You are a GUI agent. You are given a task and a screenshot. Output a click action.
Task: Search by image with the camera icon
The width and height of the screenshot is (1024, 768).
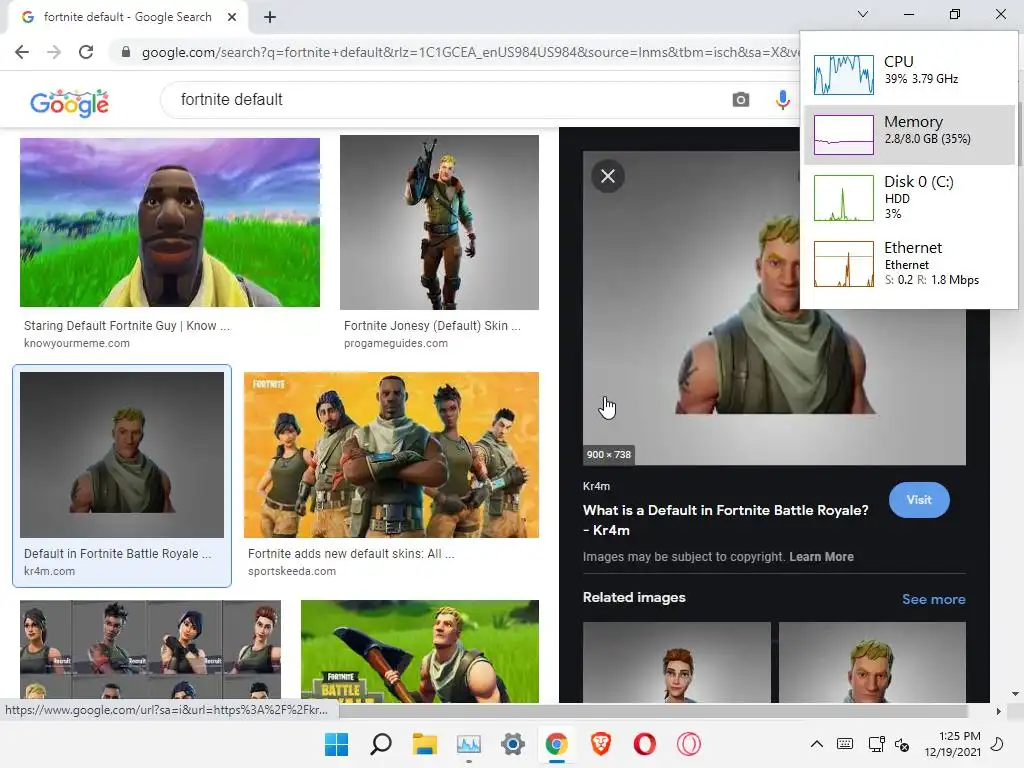(741, 100)
